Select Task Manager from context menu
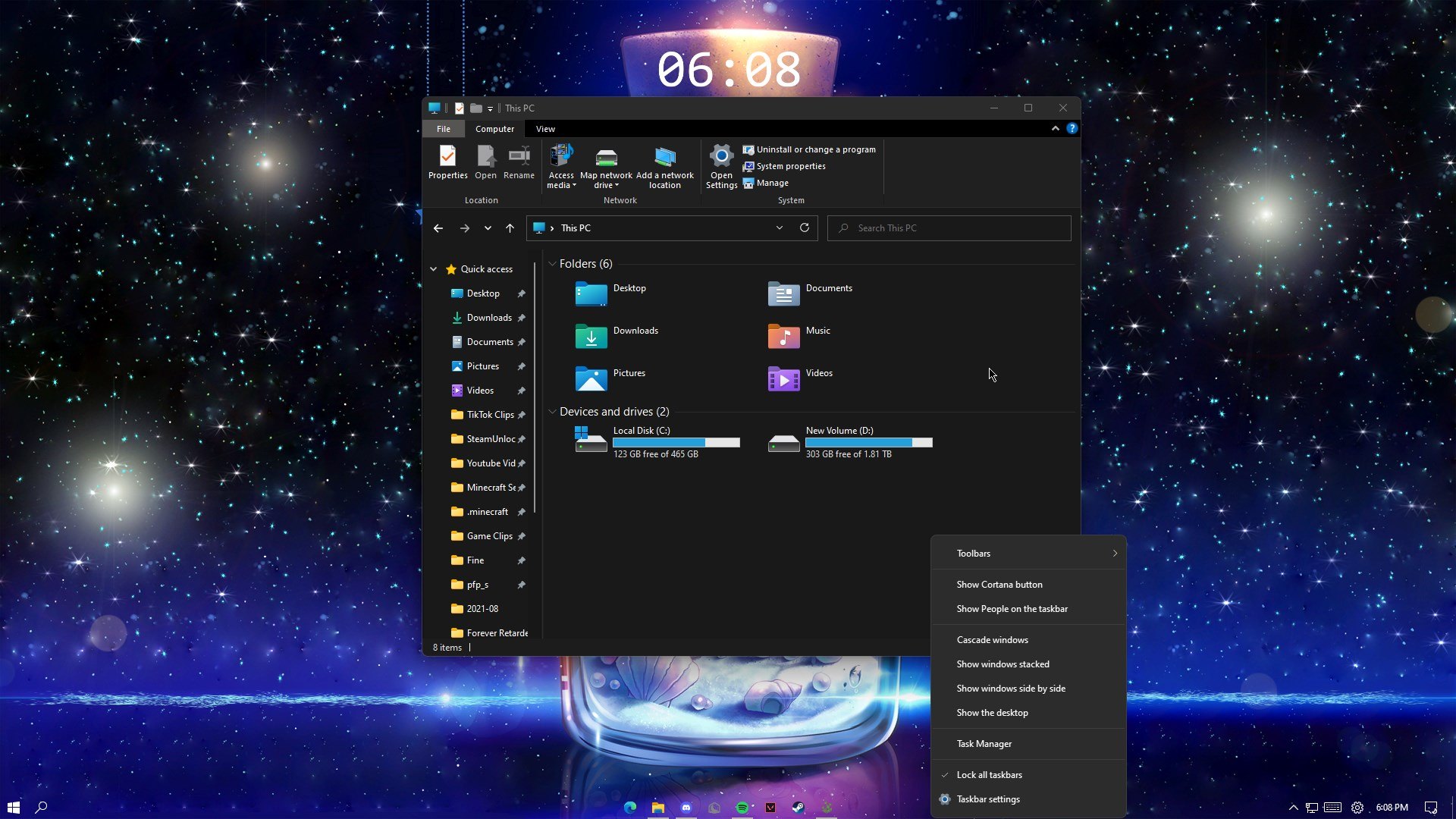This screenshot has height=819, width=1456. [x=984, y=744]
